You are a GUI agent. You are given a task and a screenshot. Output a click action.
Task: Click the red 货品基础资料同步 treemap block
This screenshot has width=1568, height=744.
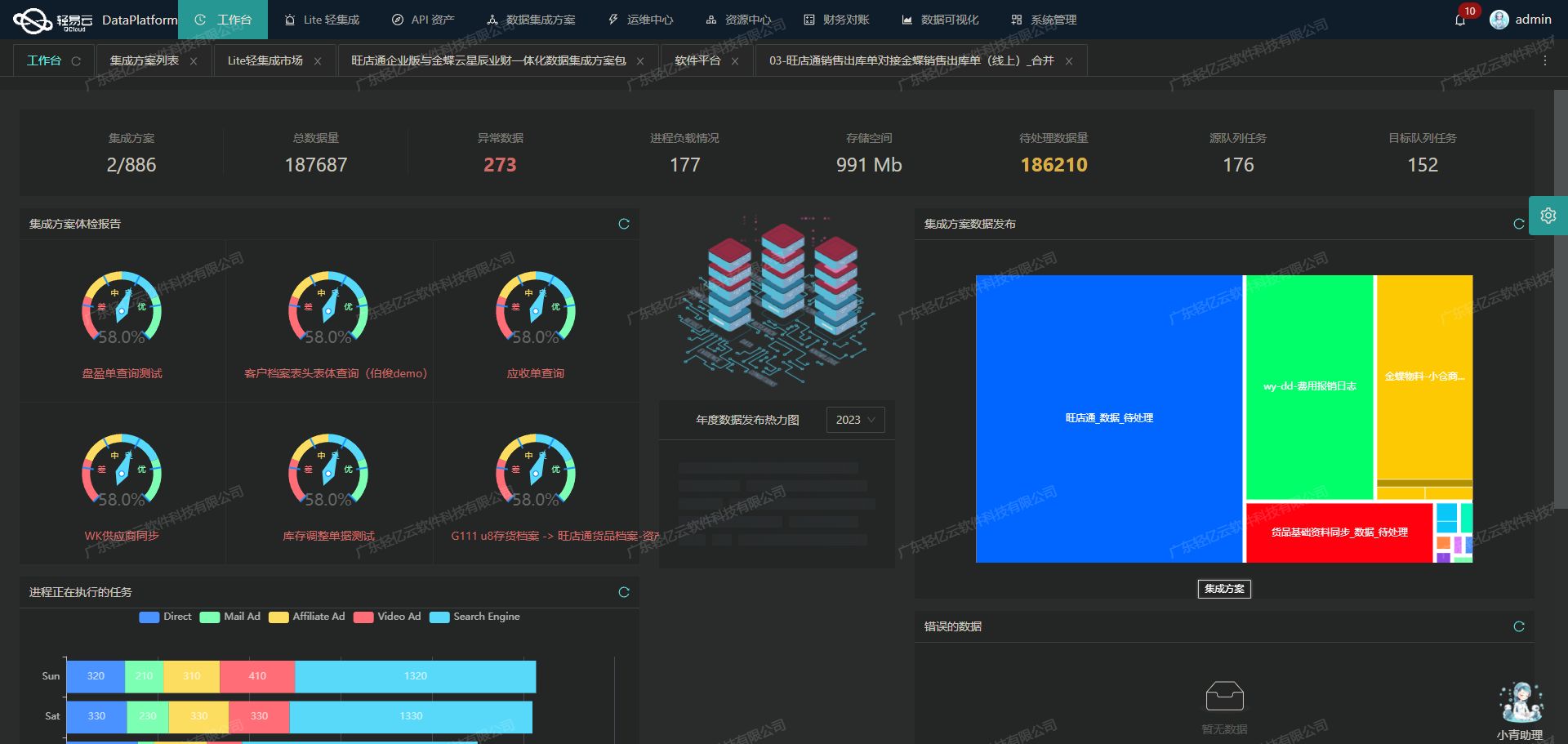point(1339,532)
